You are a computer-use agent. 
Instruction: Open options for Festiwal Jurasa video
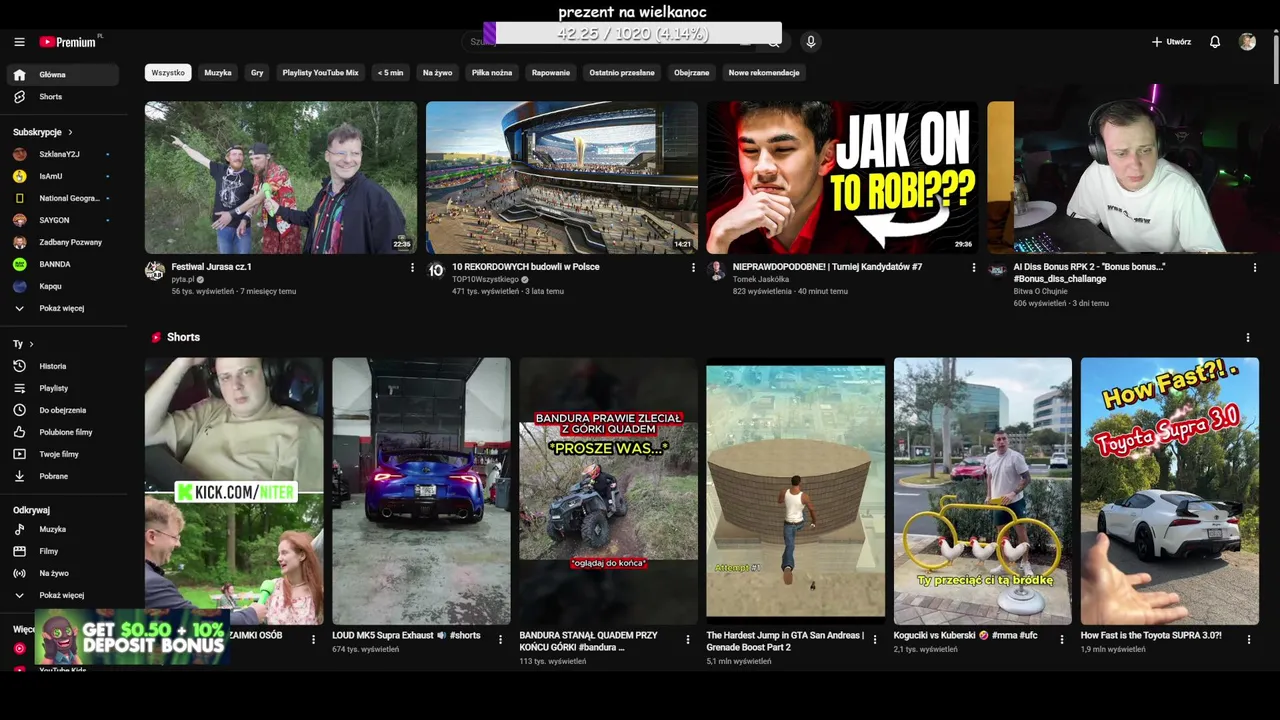[x=412, y=268]
